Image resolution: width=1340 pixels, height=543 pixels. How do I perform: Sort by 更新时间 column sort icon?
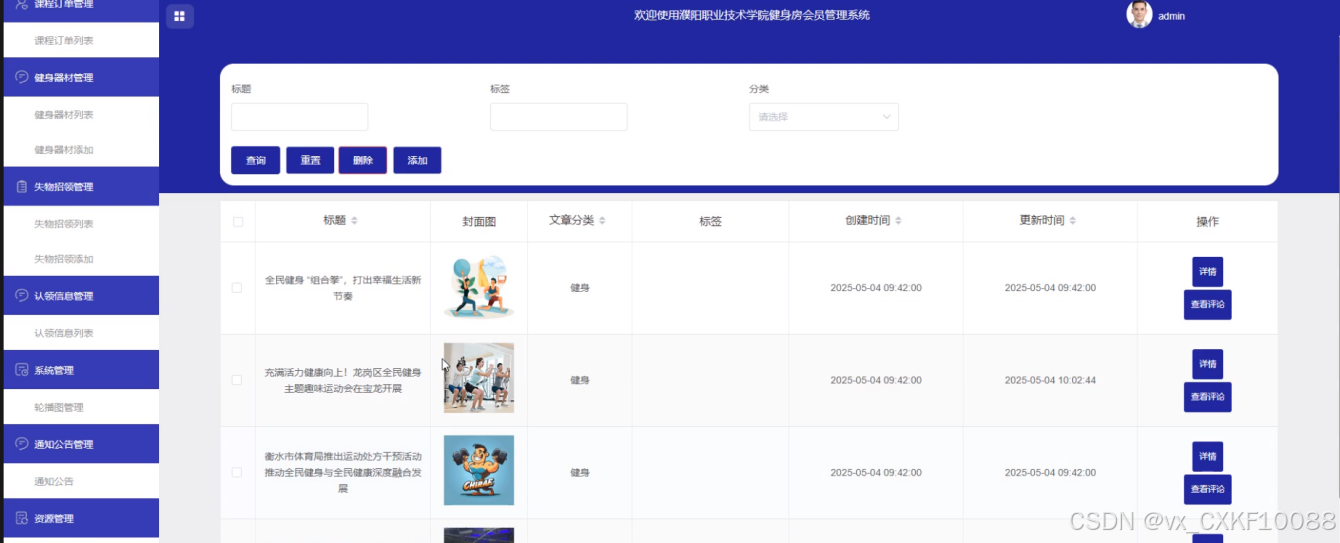click(x=1072, y=220)
